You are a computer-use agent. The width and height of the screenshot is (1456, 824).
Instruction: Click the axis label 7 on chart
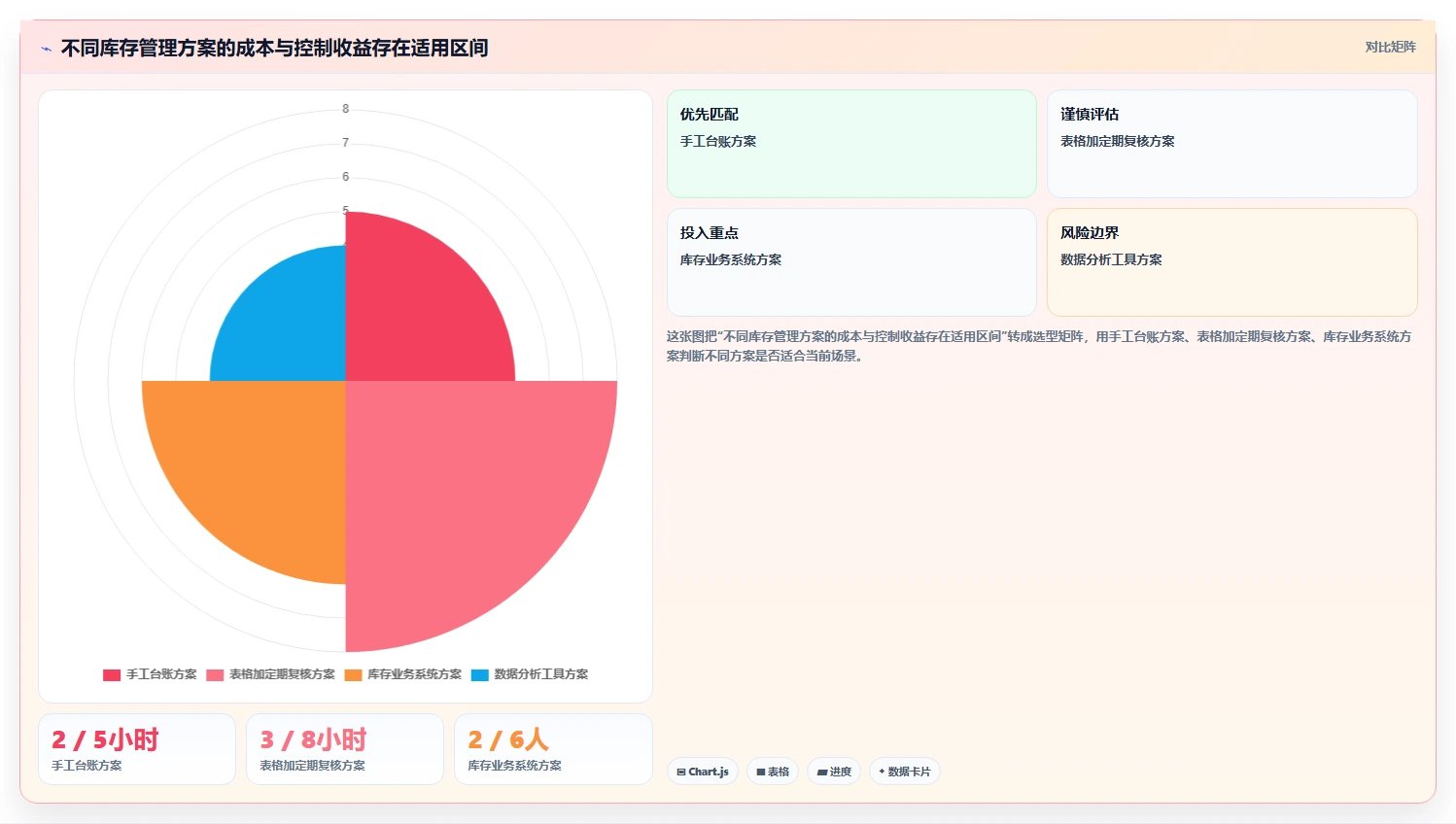345,143
